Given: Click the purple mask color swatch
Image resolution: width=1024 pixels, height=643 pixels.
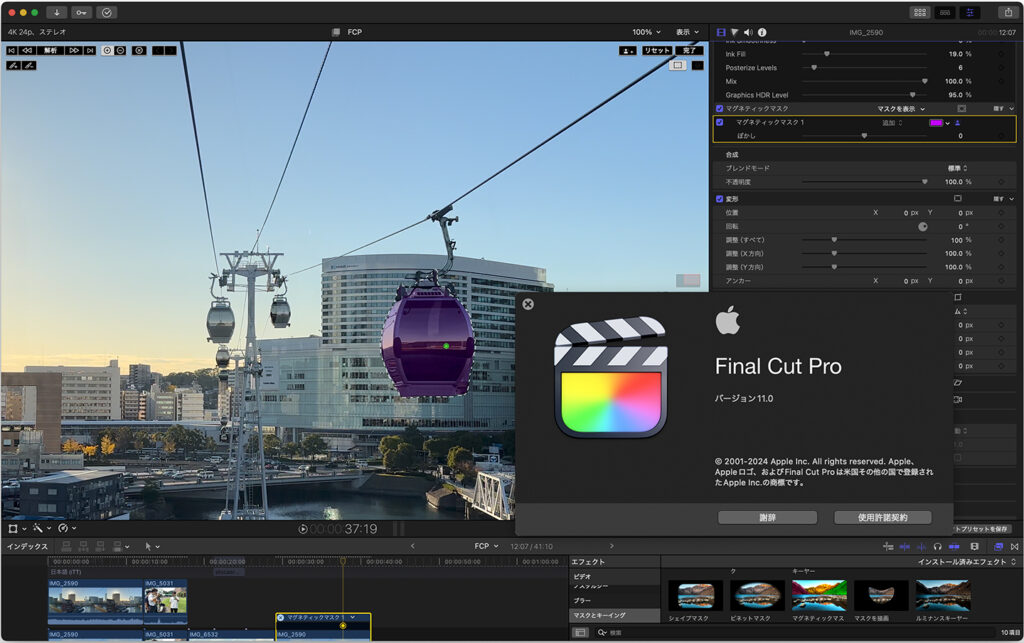Looking at the screenshot, I should click(936, 123).
